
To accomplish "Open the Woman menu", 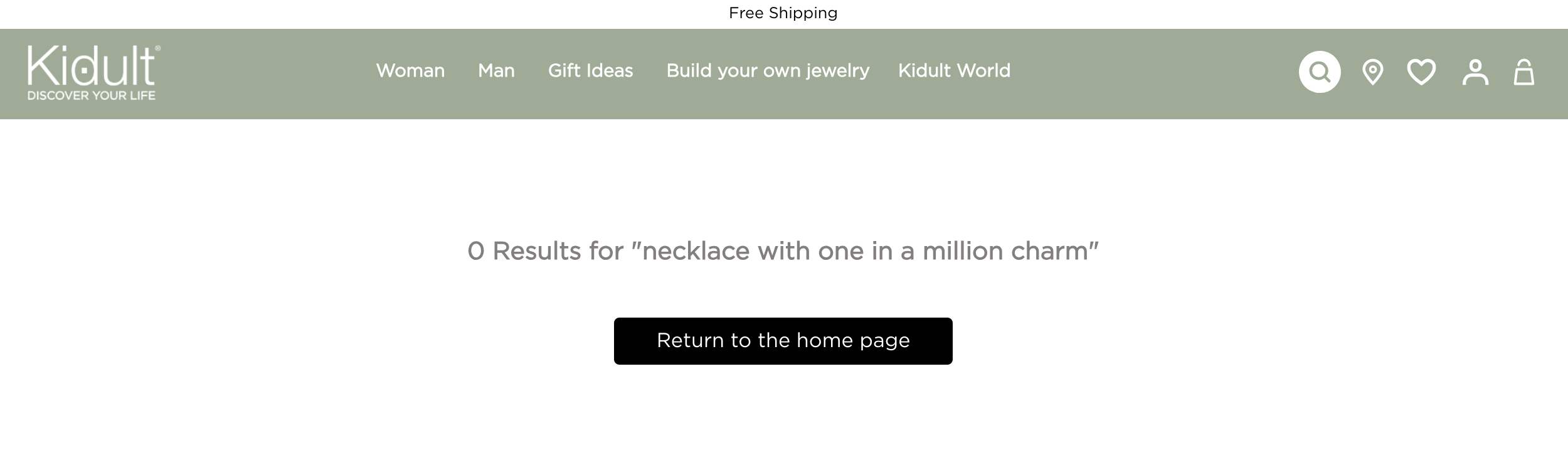I will point(410,71).
